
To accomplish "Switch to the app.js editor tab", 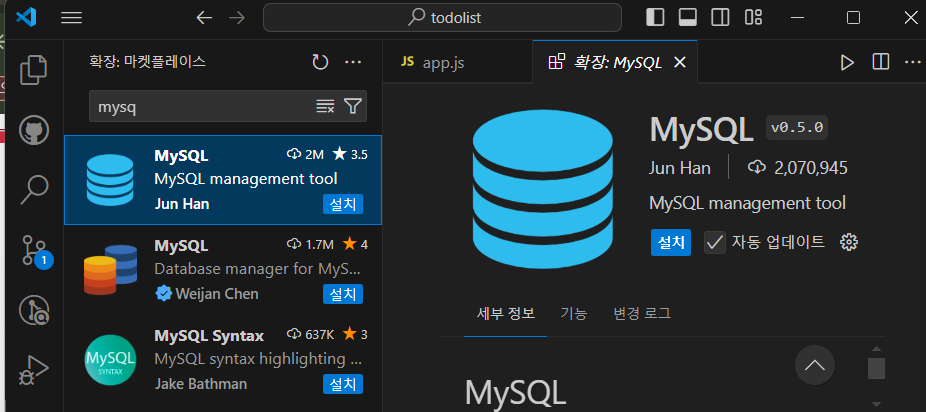I will (x=457, y=63).
